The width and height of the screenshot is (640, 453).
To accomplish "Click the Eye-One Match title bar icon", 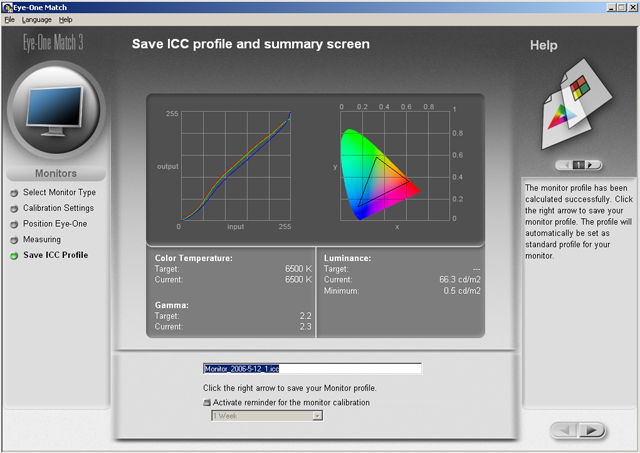I will [7, 7].
